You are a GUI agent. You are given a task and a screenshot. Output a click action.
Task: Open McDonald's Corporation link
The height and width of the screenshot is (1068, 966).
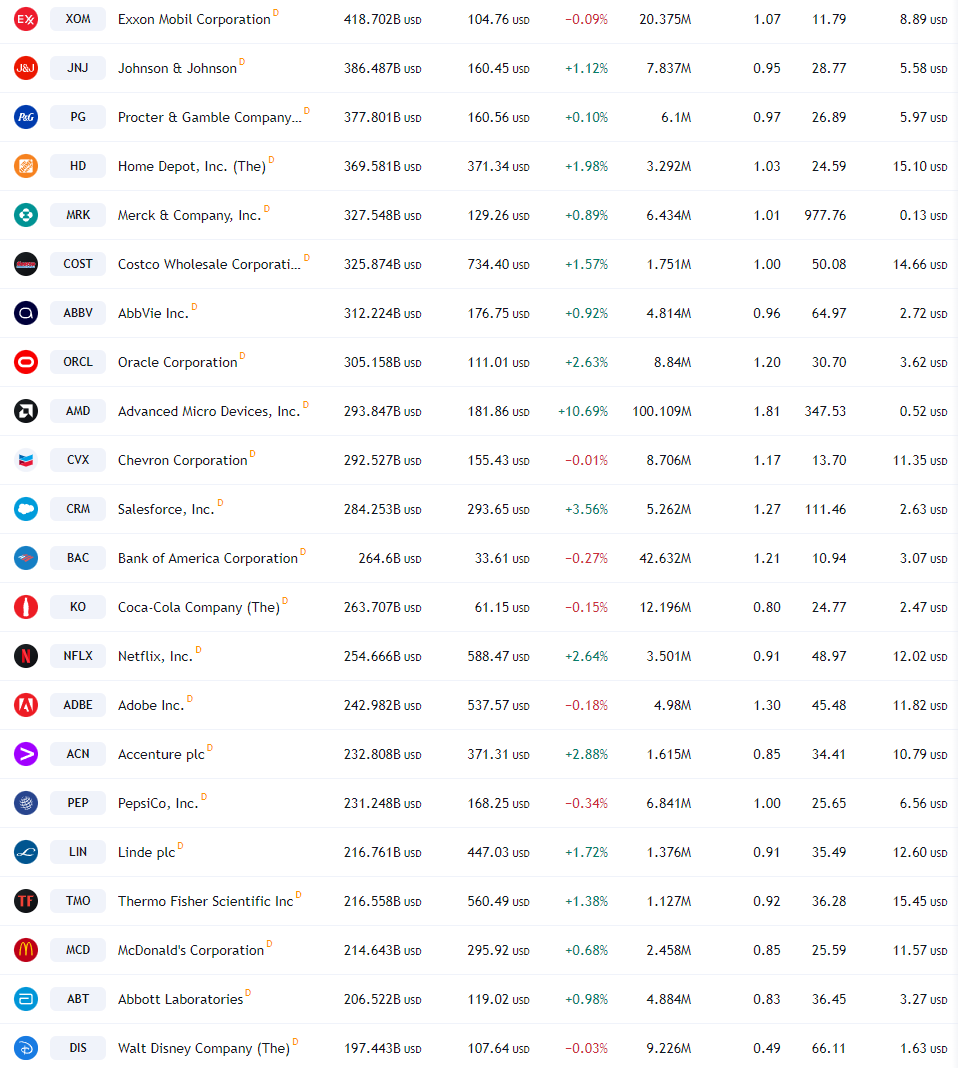tap(191, 951)
